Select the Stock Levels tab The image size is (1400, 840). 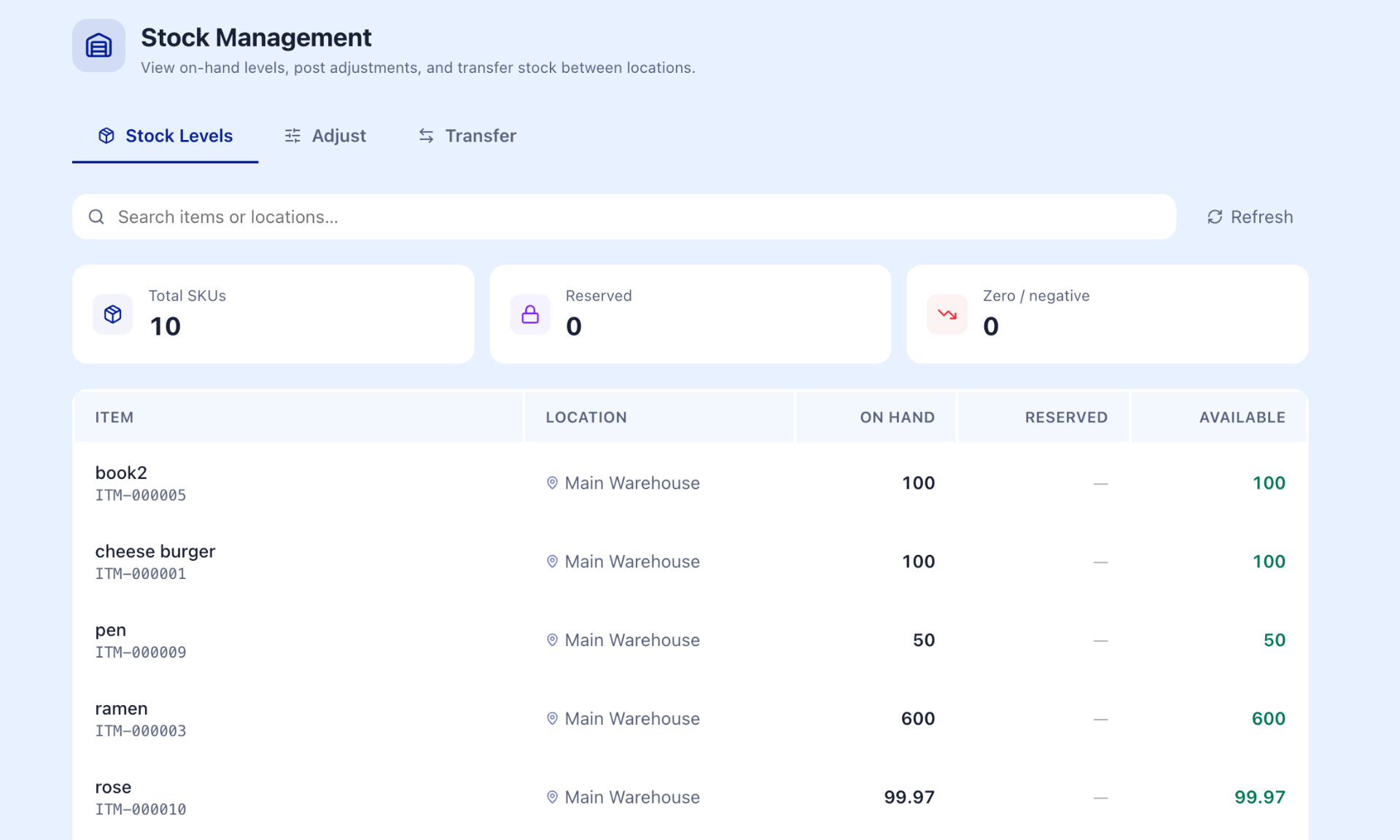point(166,136)
